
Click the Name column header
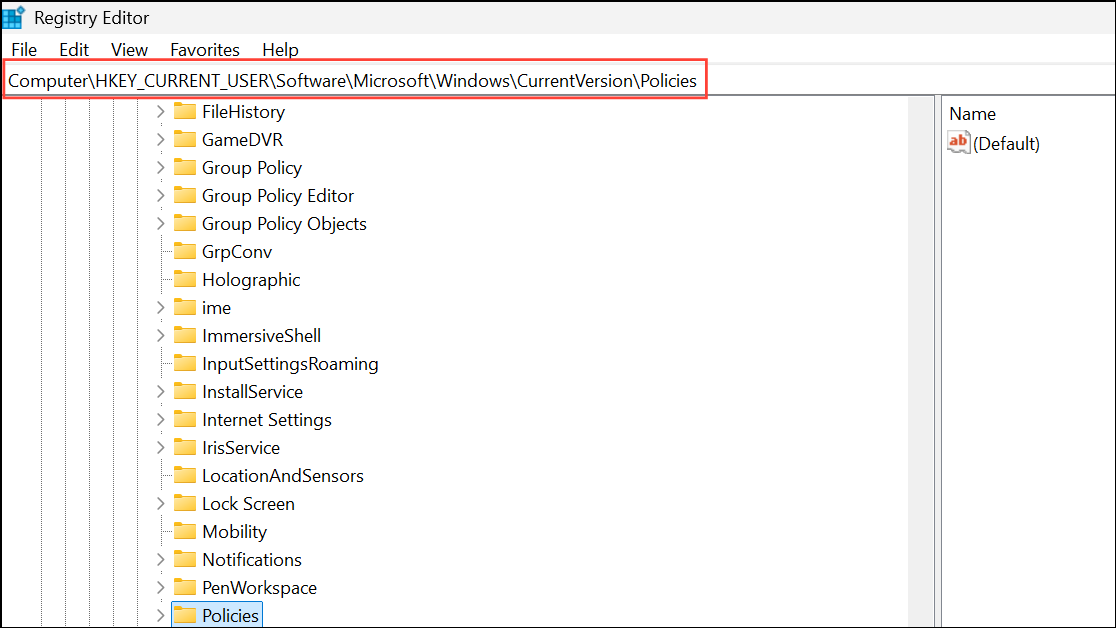pyautogui.click(x=972, y=114)
